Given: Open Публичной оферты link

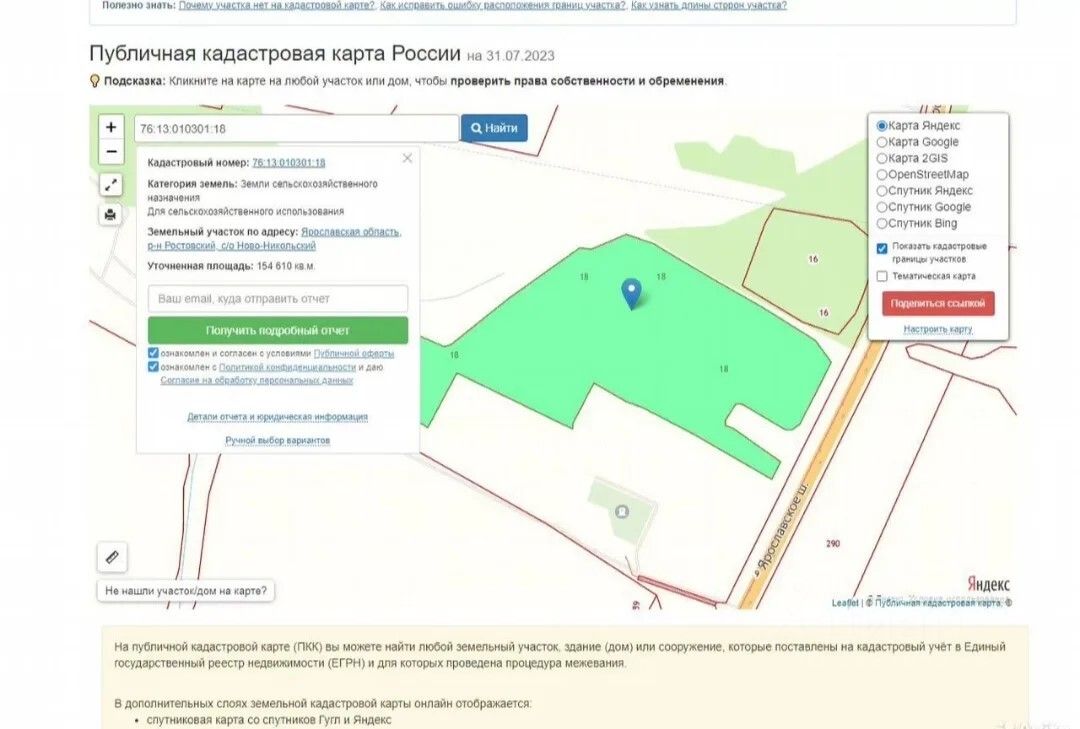Looking at the screenshot, I should click(353, 353).
